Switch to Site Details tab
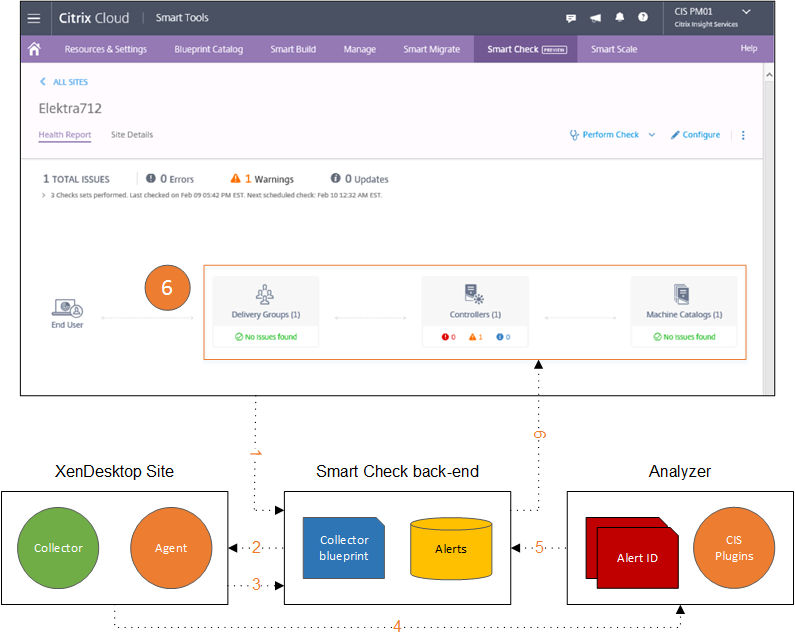795x644 pixels. click(132, 135)
